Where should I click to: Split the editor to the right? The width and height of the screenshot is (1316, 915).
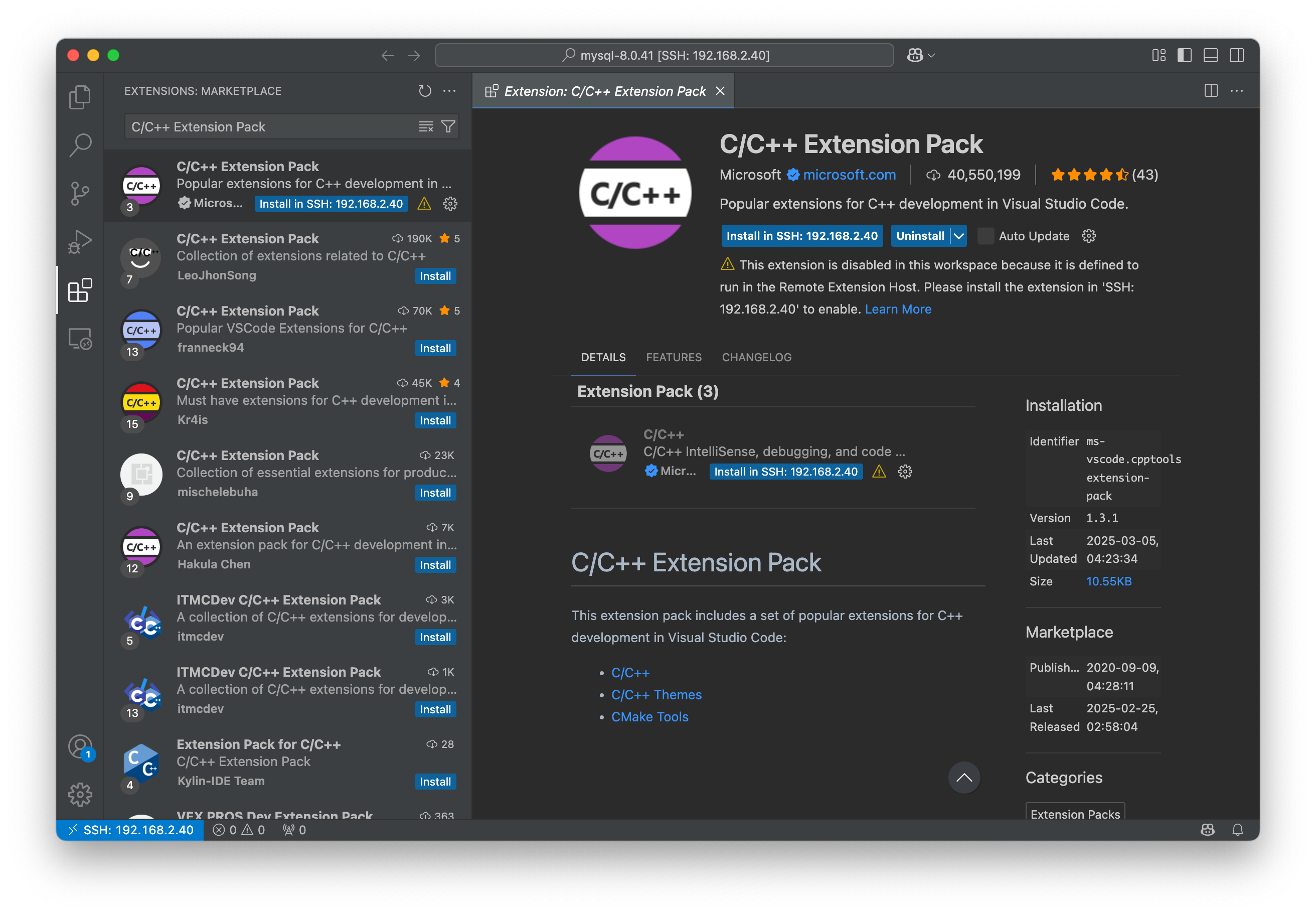pos(1211,91)
